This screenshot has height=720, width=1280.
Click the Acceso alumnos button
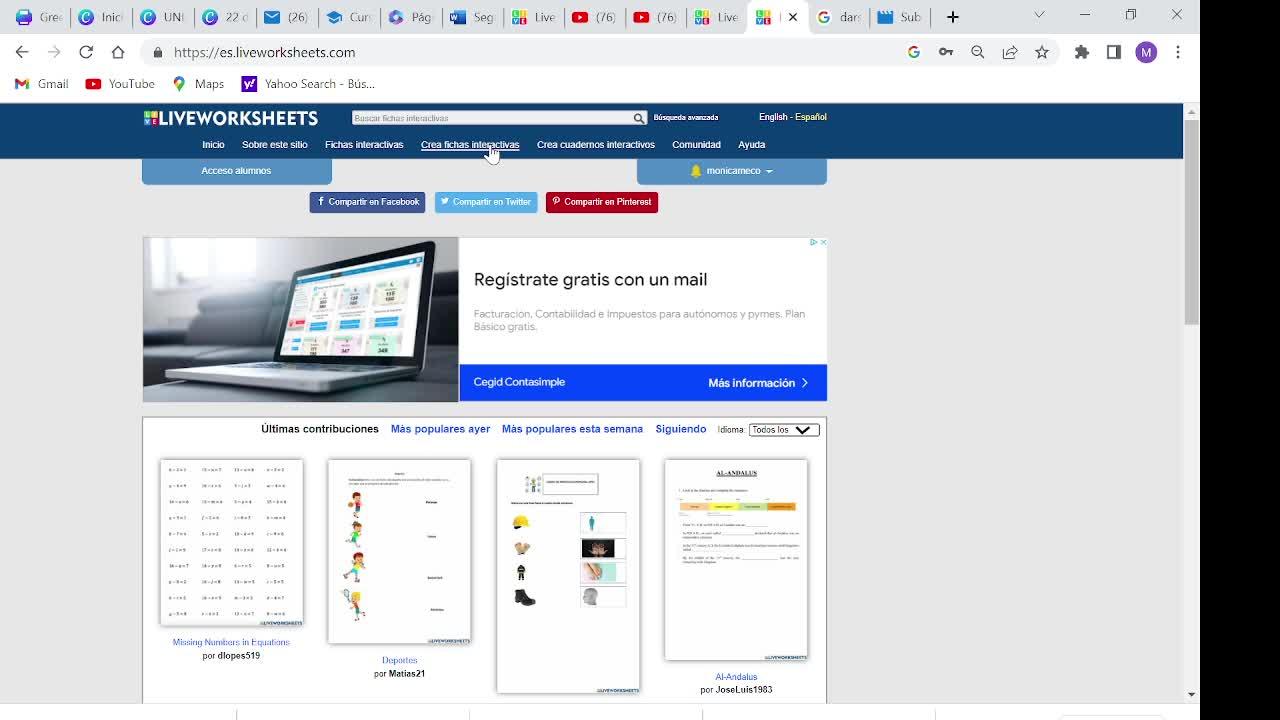[x=236, y=171]
